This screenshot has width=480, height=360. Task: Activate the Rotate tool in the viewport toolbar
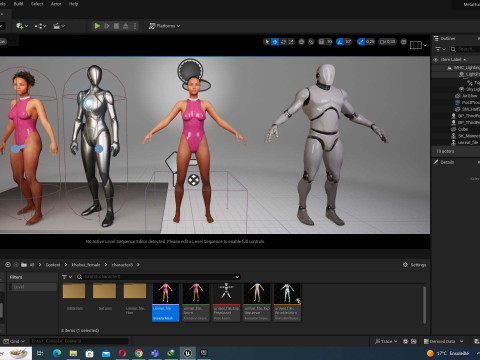[x=283, y=42]
